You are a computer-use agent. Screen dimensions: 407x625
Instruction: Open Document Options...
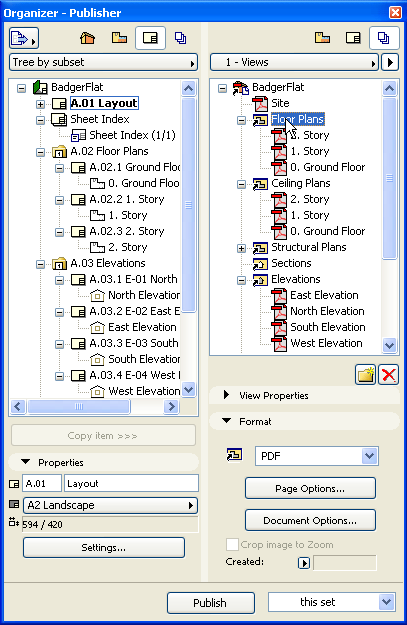pos(310,520)
